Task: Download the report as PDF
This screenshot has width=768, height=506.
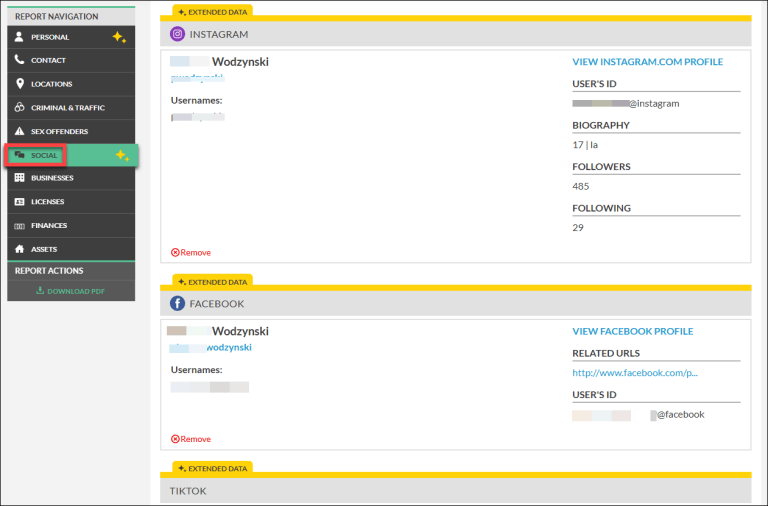Action: pyautogui.click(x=70, y=291)
